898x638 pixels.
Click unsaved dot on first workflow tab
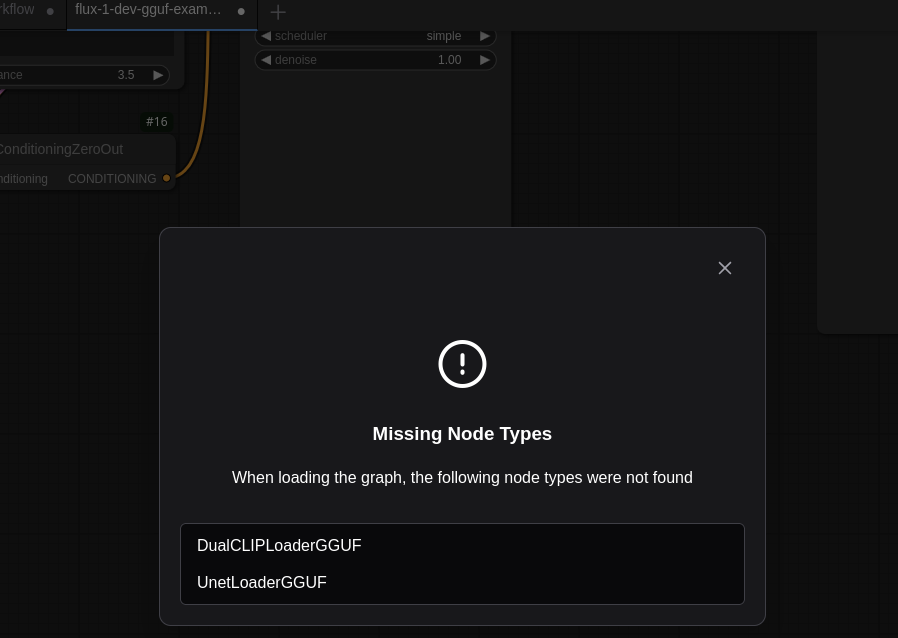50,11
